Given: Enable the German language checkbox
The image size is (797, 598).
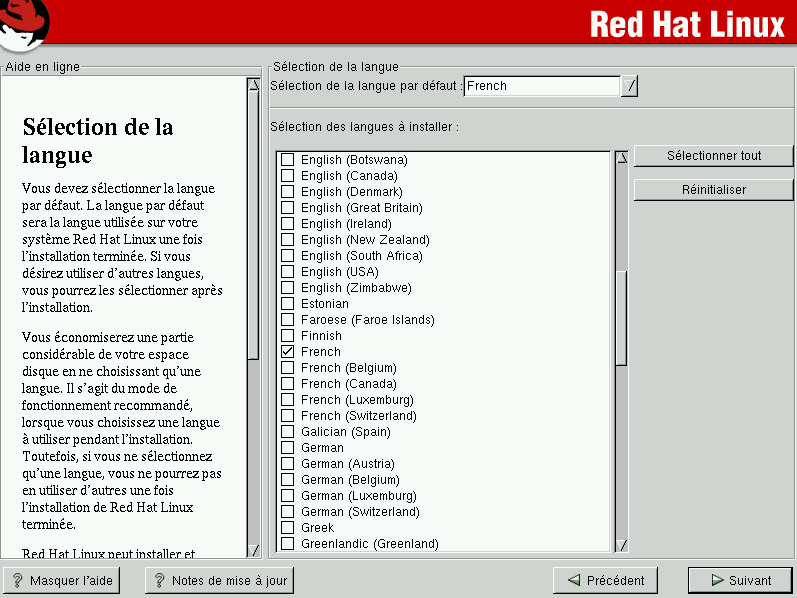Looking at the screenshot, I should 288,448.
